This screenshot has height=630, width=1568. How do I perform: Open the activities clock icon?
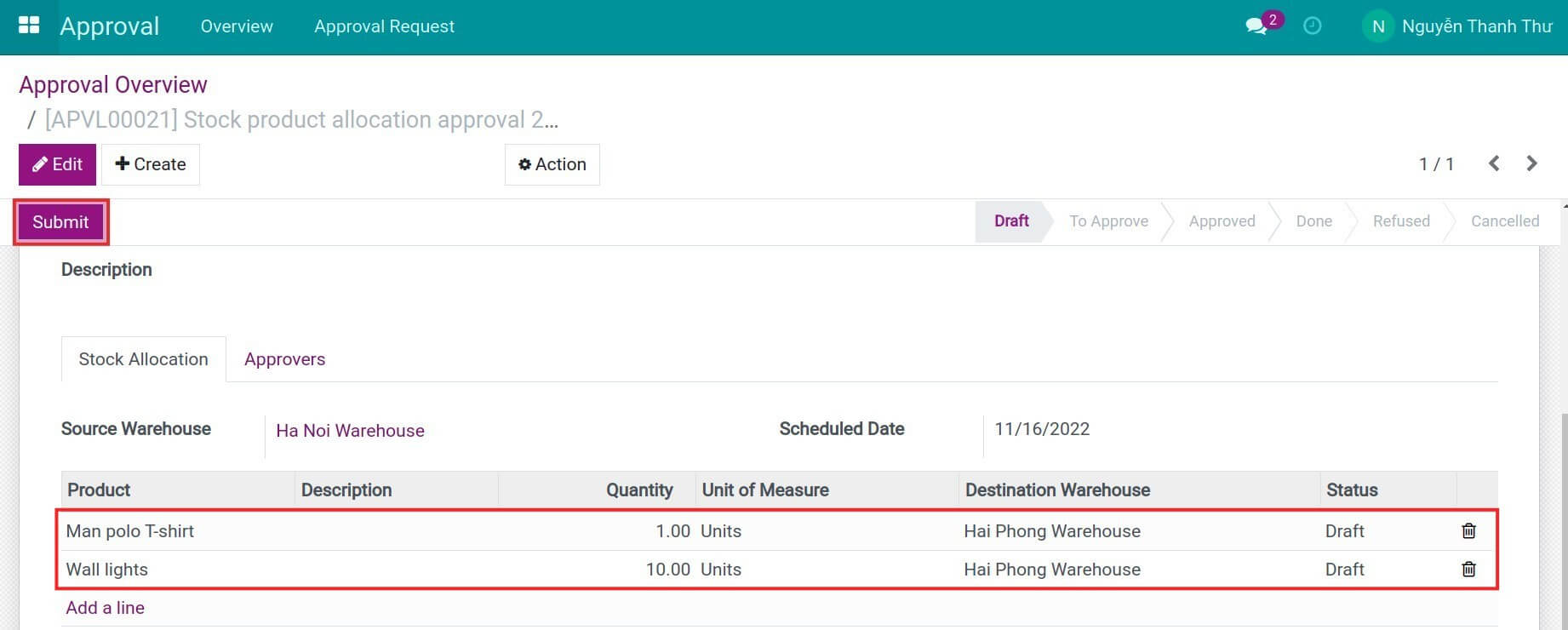tap(1313, 26)
